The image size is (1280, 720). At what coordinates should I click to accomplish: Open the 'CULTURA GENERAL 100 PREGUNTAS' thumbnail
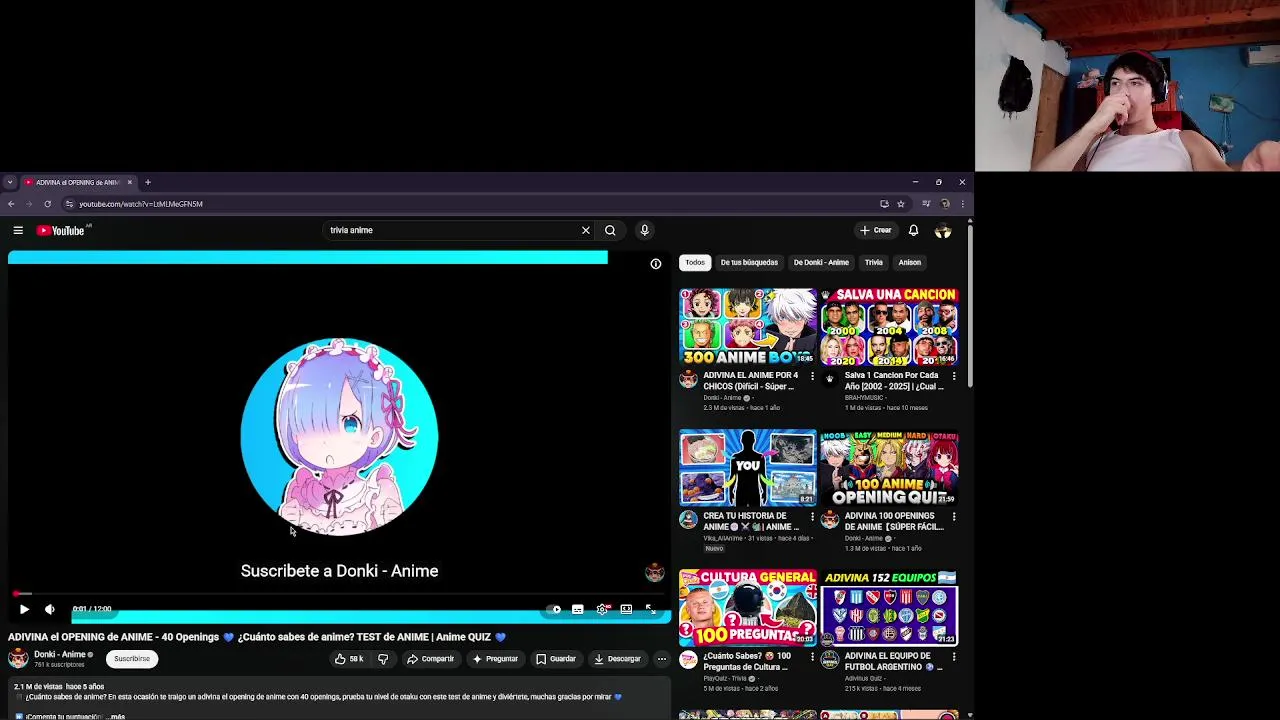tap(748, 608)
